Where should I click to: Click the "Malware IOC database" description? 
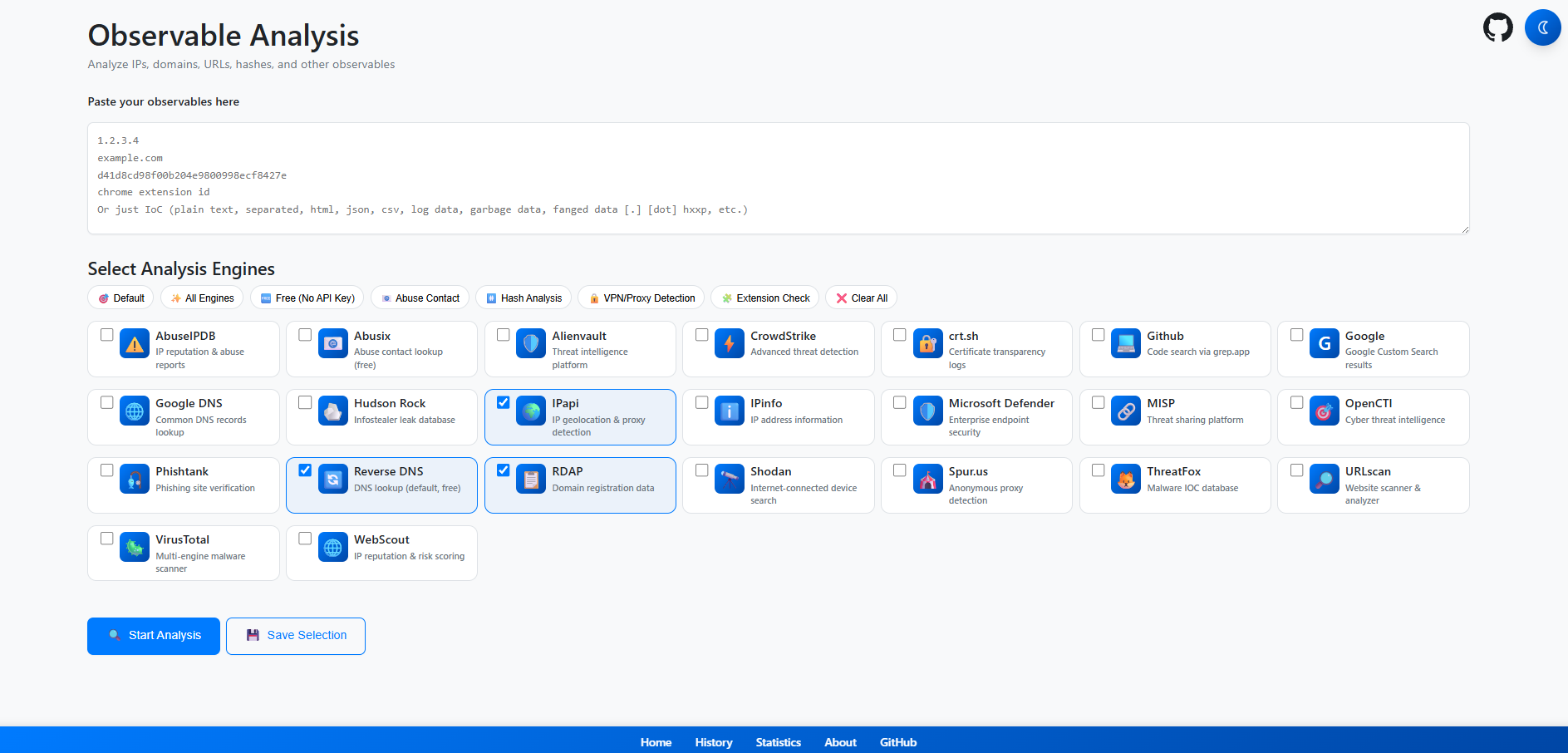click(1192, 488)
